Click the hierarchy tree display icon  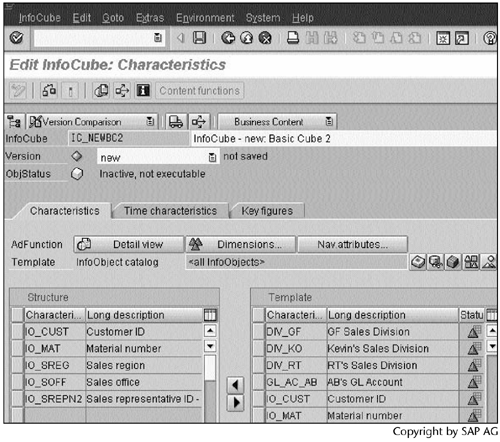coord(14,122)
